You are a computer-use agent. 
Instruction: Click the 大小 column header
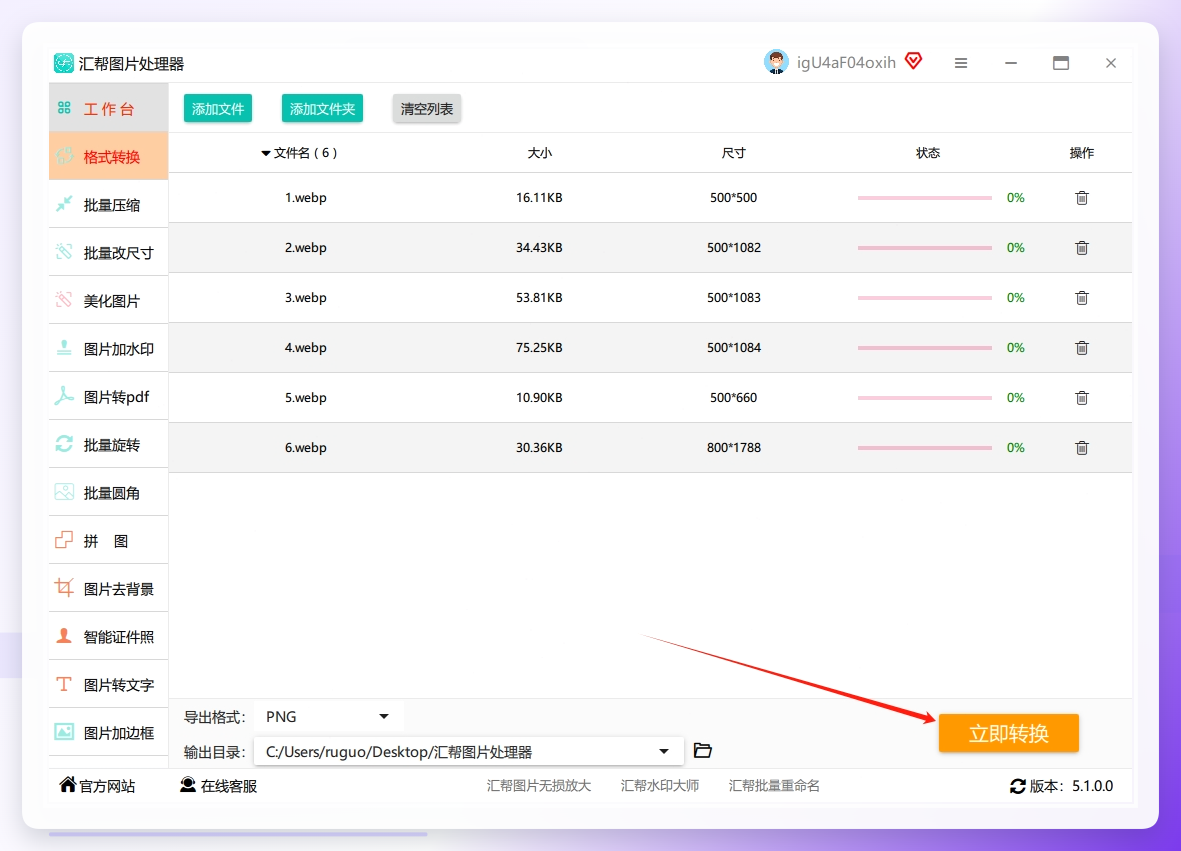[x=539, y=153]
